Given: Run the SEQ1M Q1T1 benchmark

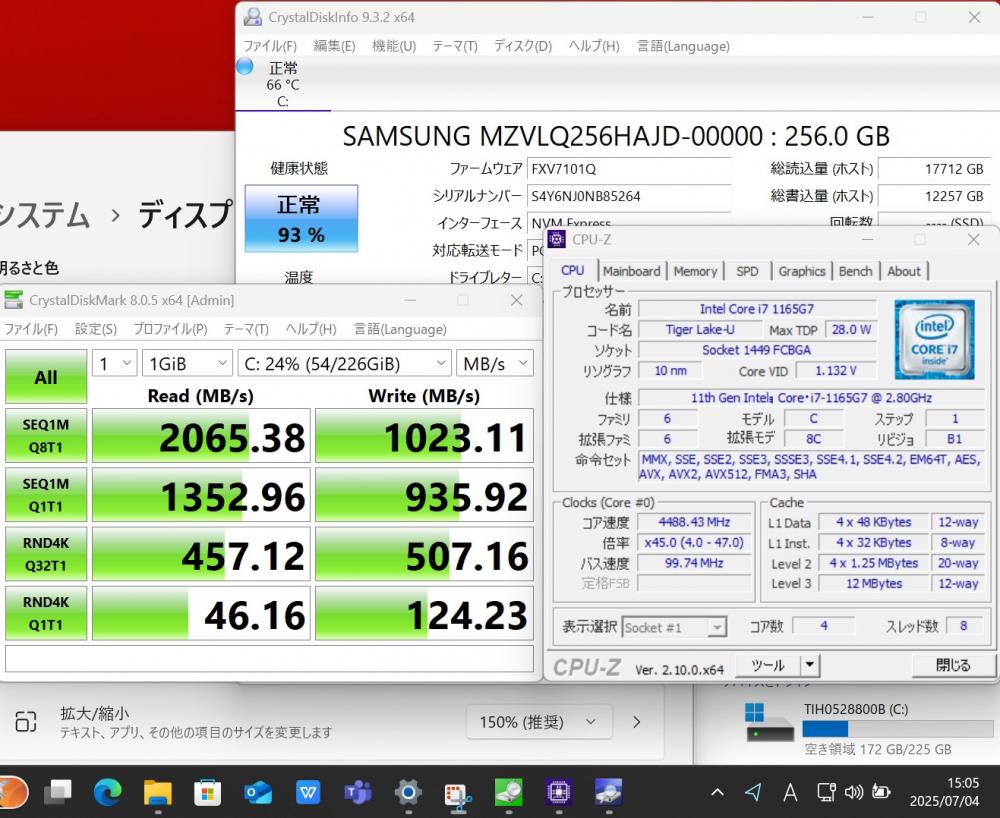Looking at the screenshot, I should 46,495.
